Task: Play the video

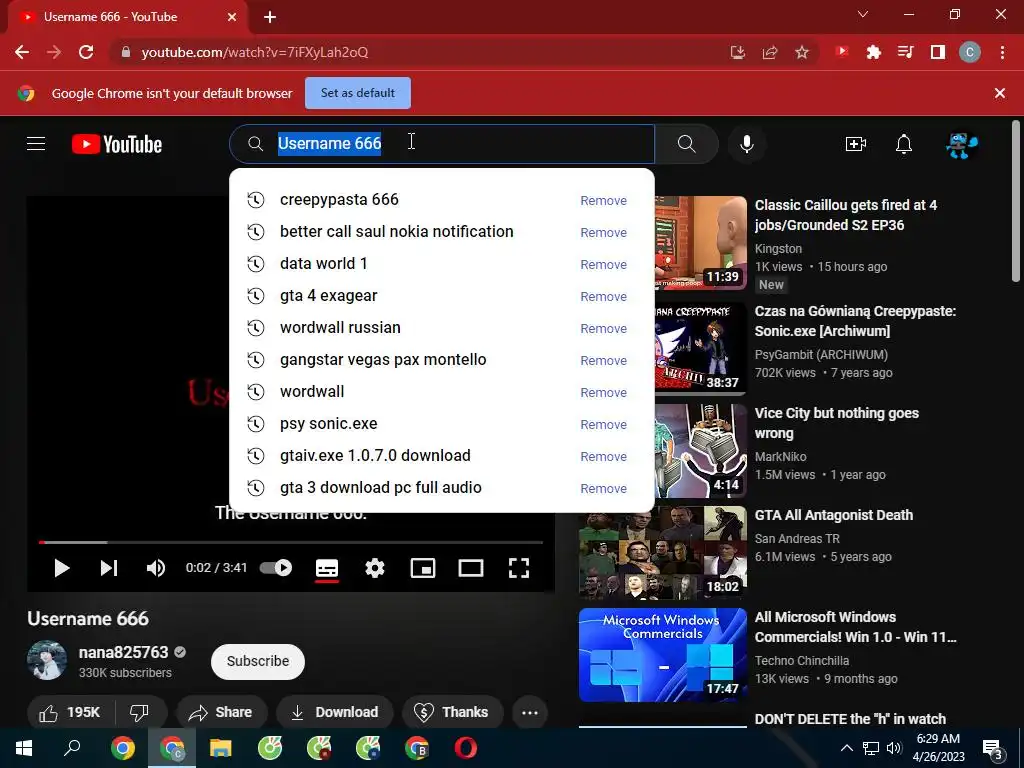Action: (61, 568)
